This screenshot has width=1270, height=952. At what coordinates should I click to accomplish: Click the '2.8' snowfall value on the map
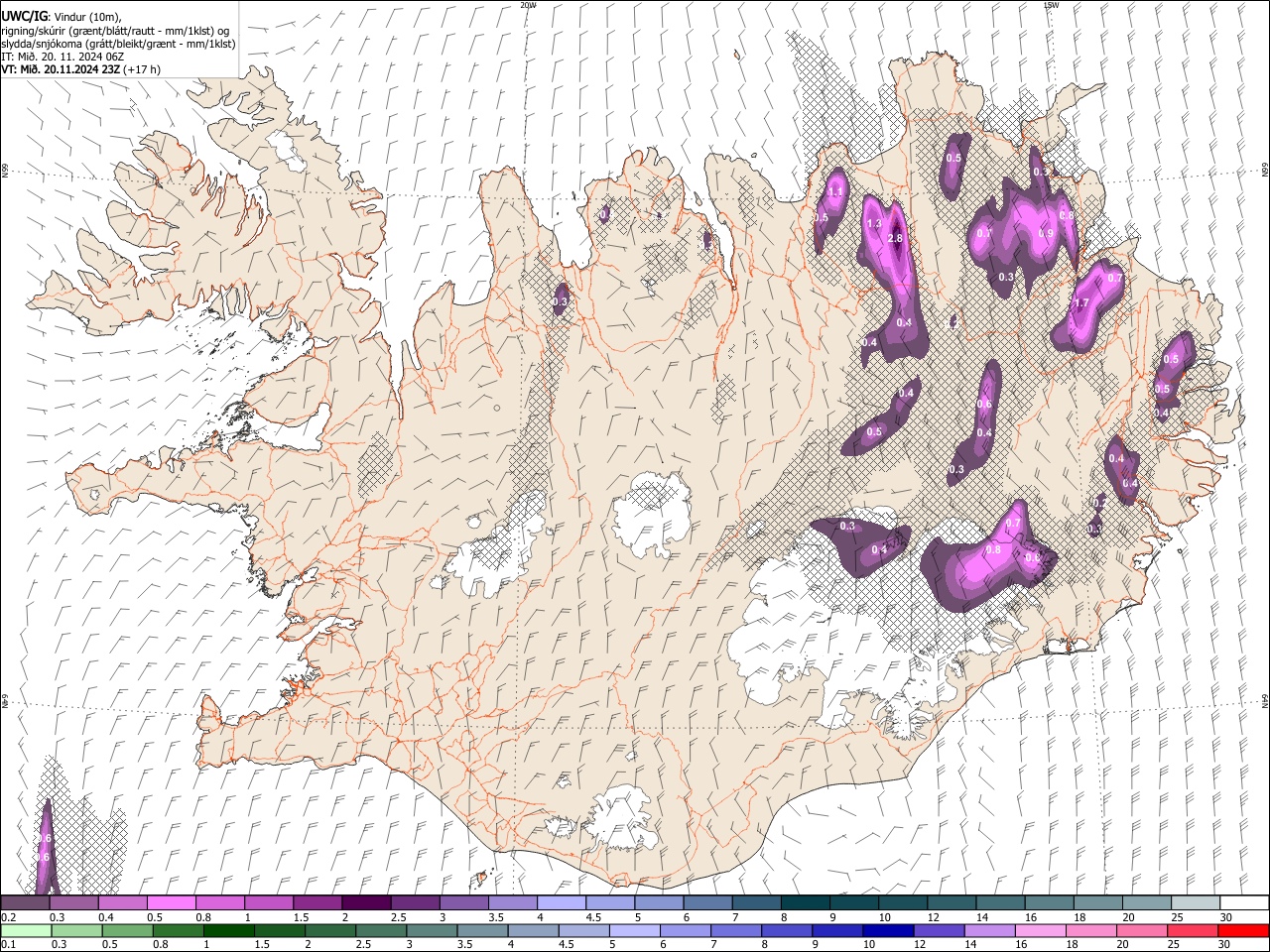coord(894,239)
